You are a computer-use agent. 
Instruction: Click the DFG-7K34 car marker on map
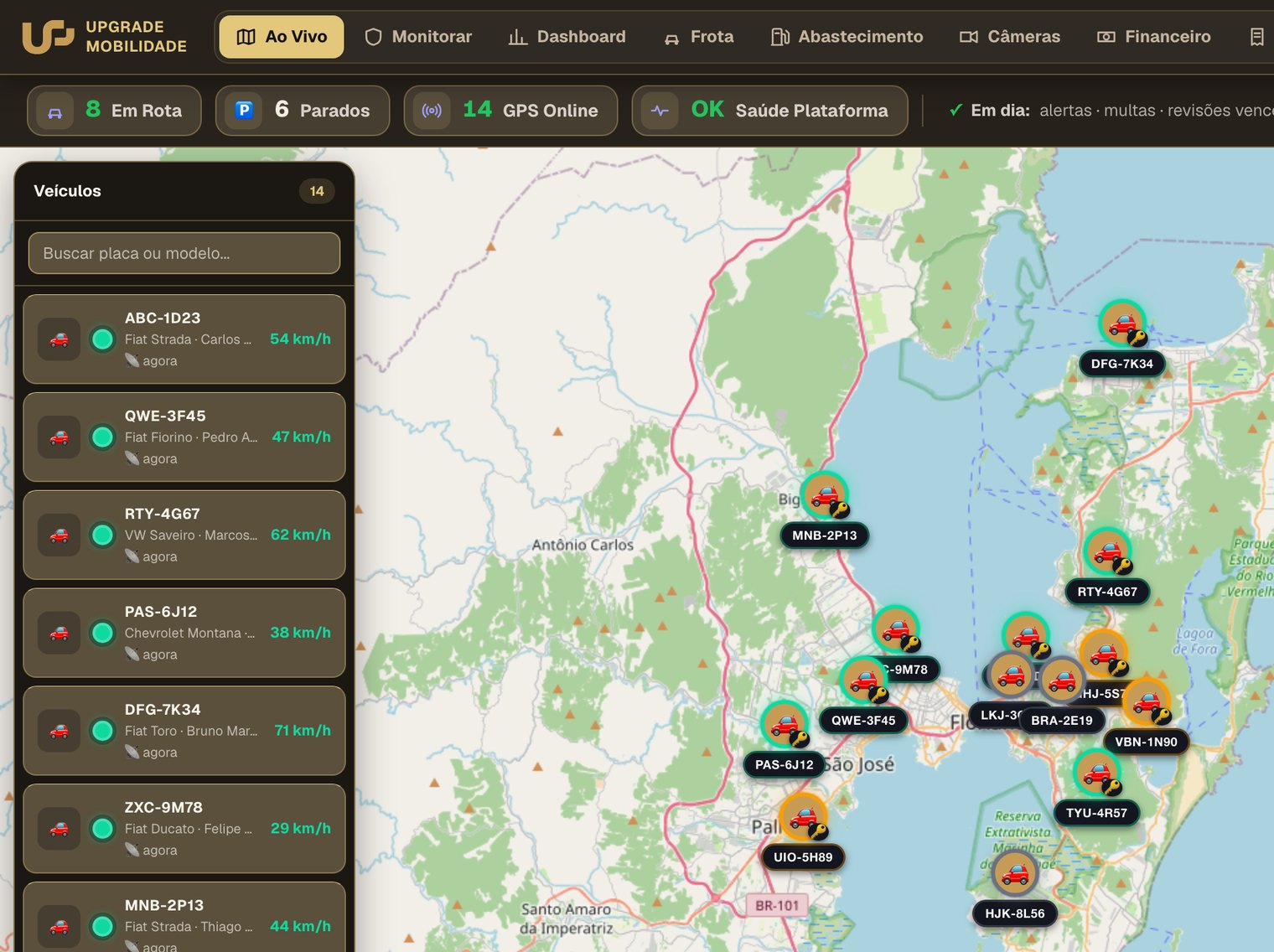pyautogui.click(x=1122, y=323)
